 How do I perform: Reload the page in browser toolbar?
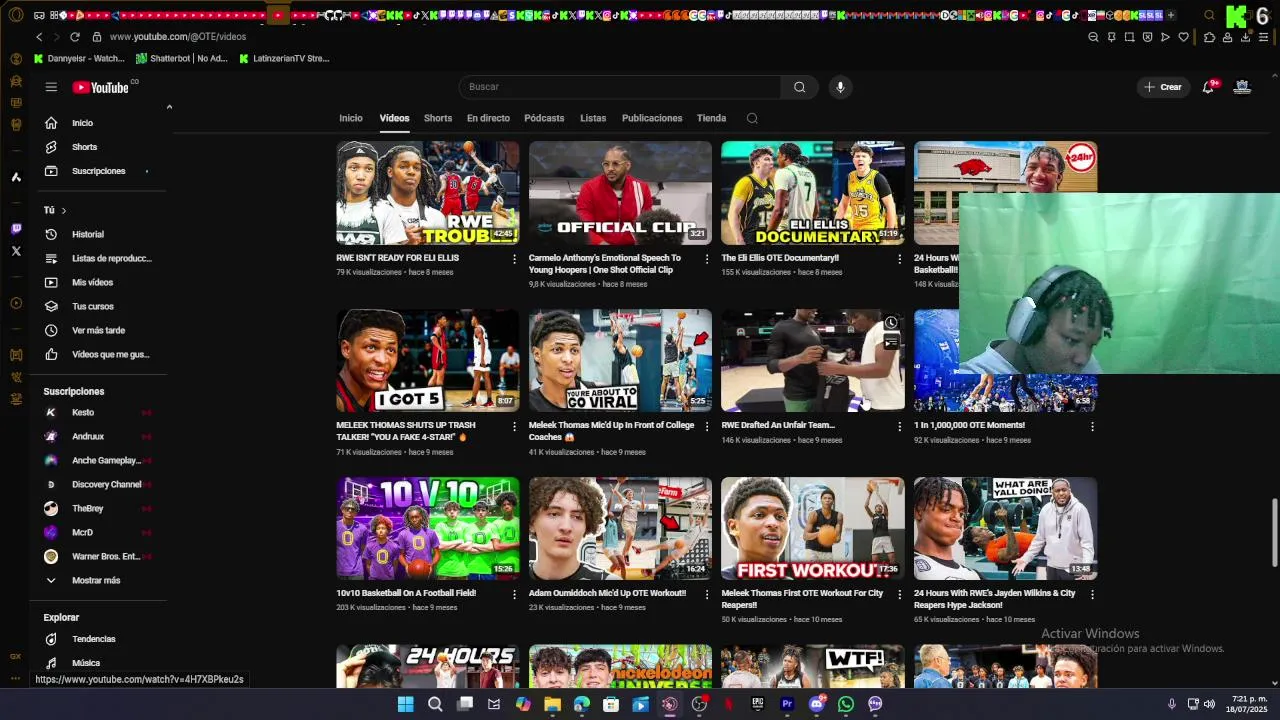click(75, 37)
